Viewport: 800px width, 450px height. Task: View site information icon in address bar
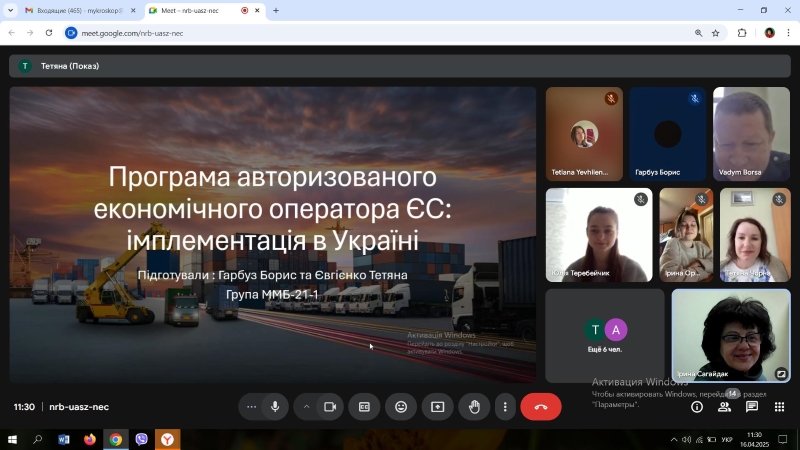pos(71,33)
